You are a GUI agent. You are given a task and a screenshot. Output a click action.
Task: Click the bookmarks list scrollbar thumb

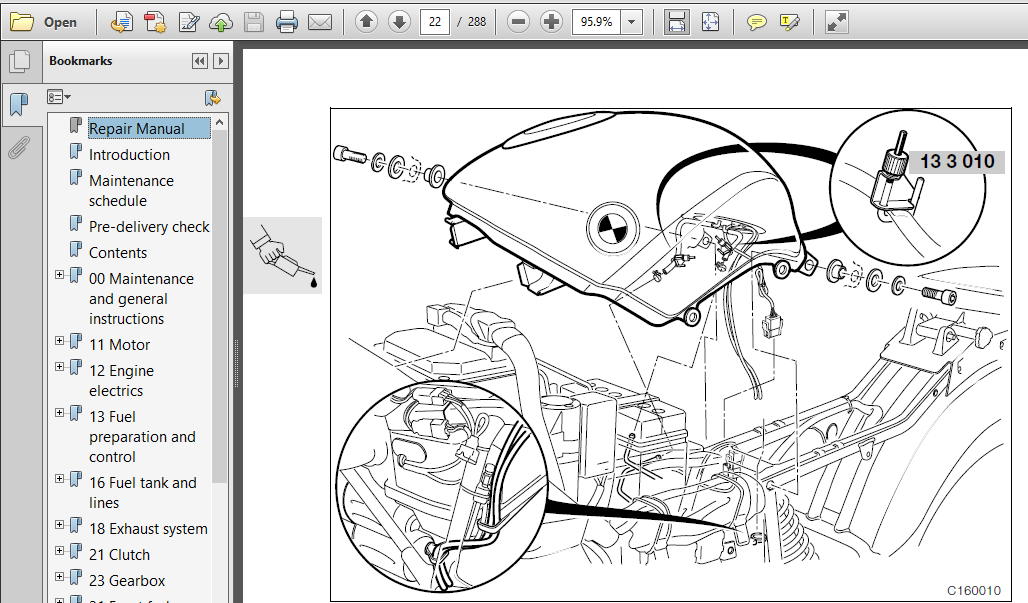pyautogui.click(x=220, y=306)
